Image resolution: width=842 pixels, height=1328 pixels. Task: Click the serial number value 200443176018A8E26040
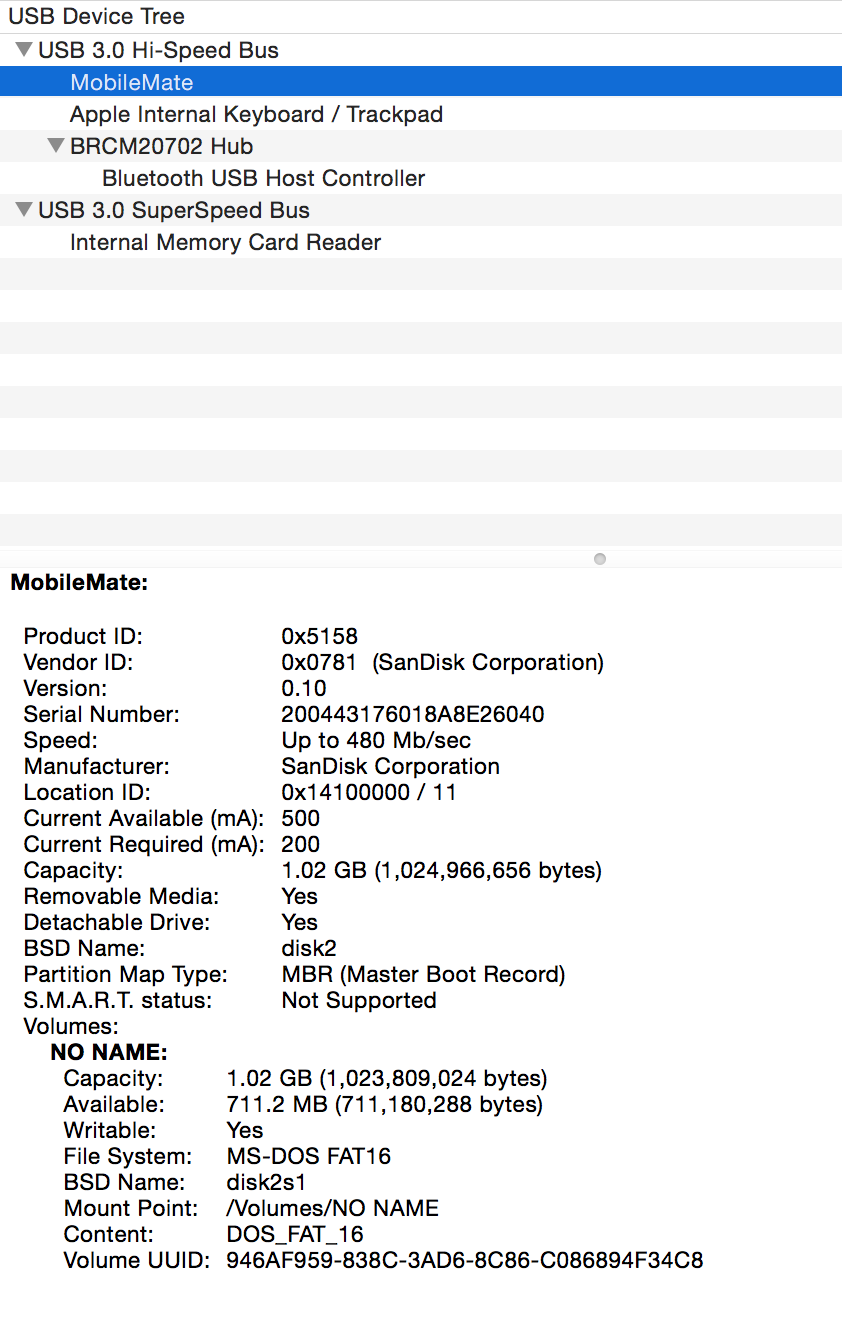point(413,714)
